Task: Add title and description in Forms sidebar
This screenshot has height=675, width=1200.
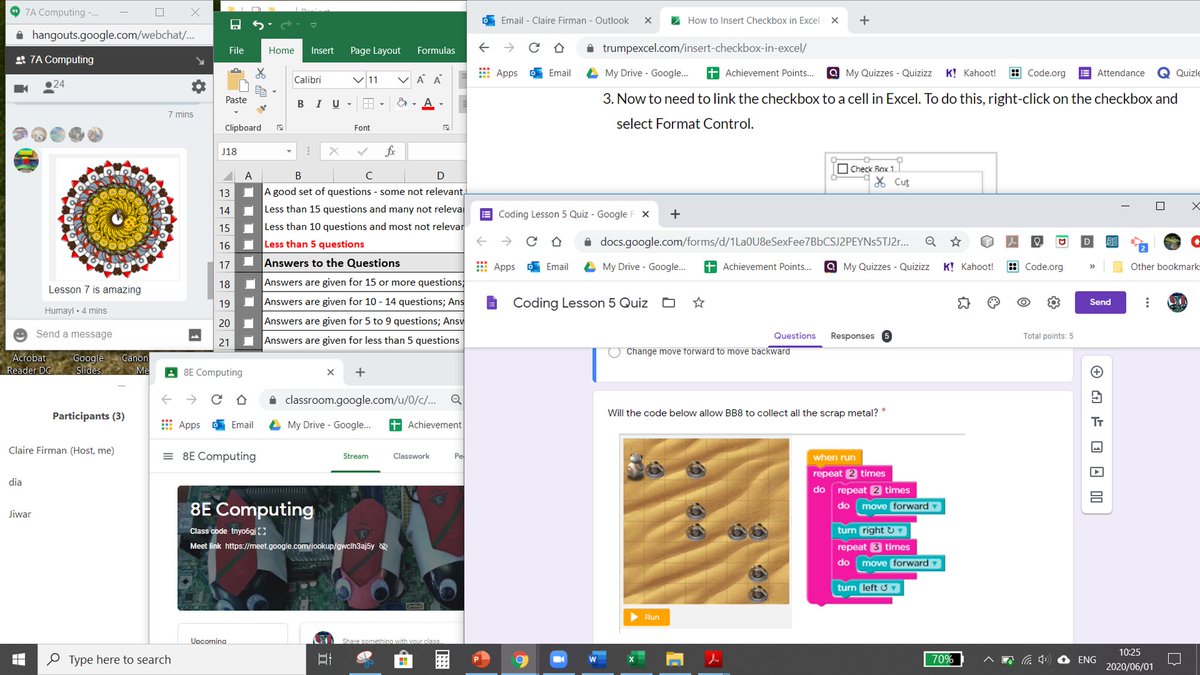Action: (x=1095, y=422)
